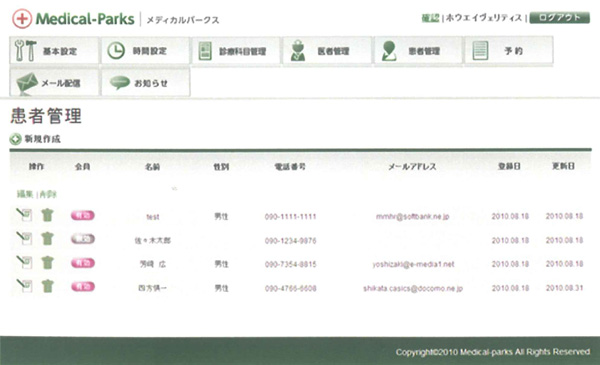Image resolution: width=600 pixels, height=365 pixels.
Task: Open 基本設定 wrench tools menu
Action: click(x=54, y=51)
